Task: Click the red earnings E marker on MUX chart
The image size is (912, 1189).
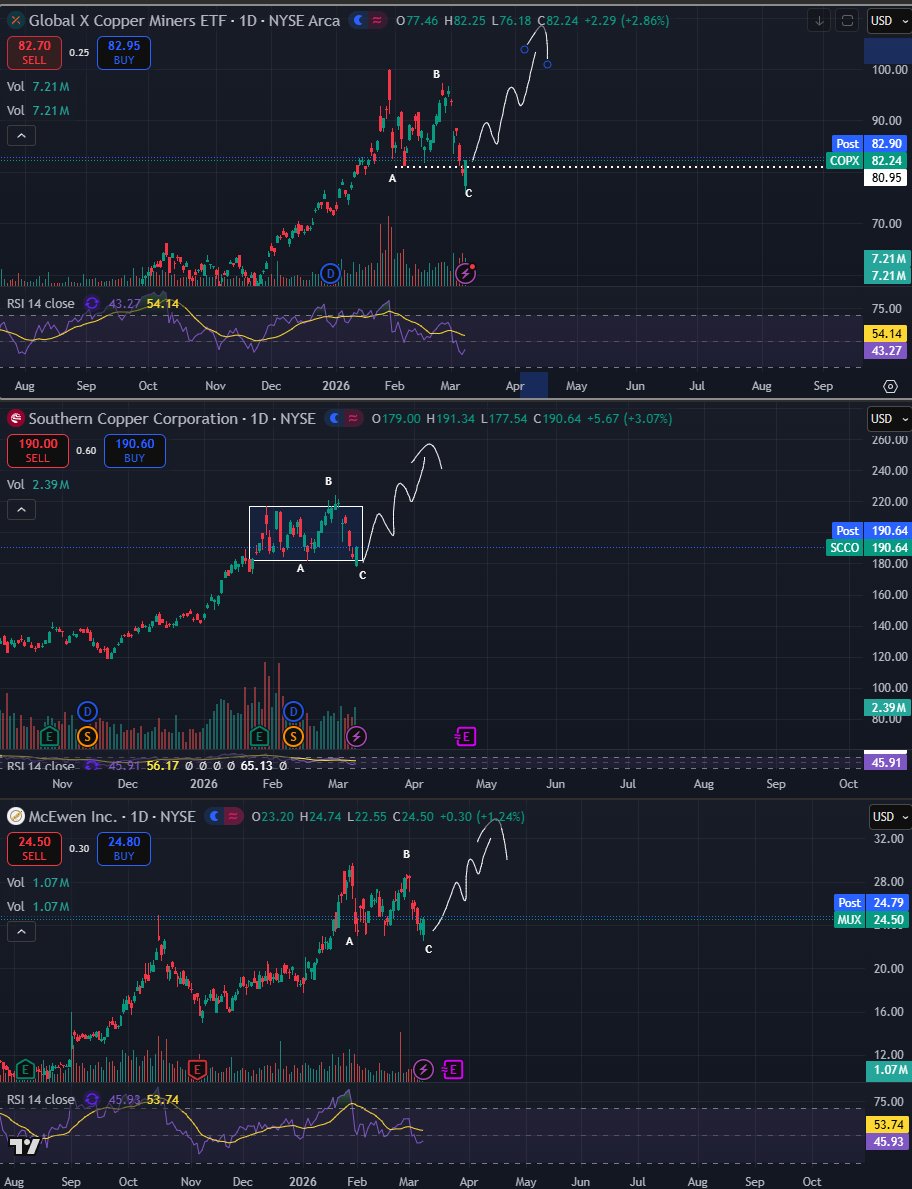Action: click(197, 1069)
